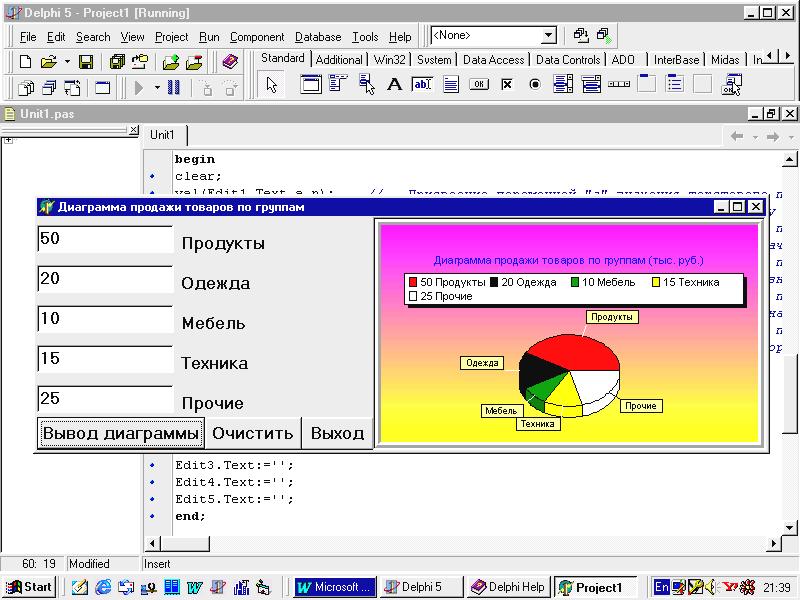Open the Project menu
This screenshot has height=600, width=800.
[x=171, y=37]
